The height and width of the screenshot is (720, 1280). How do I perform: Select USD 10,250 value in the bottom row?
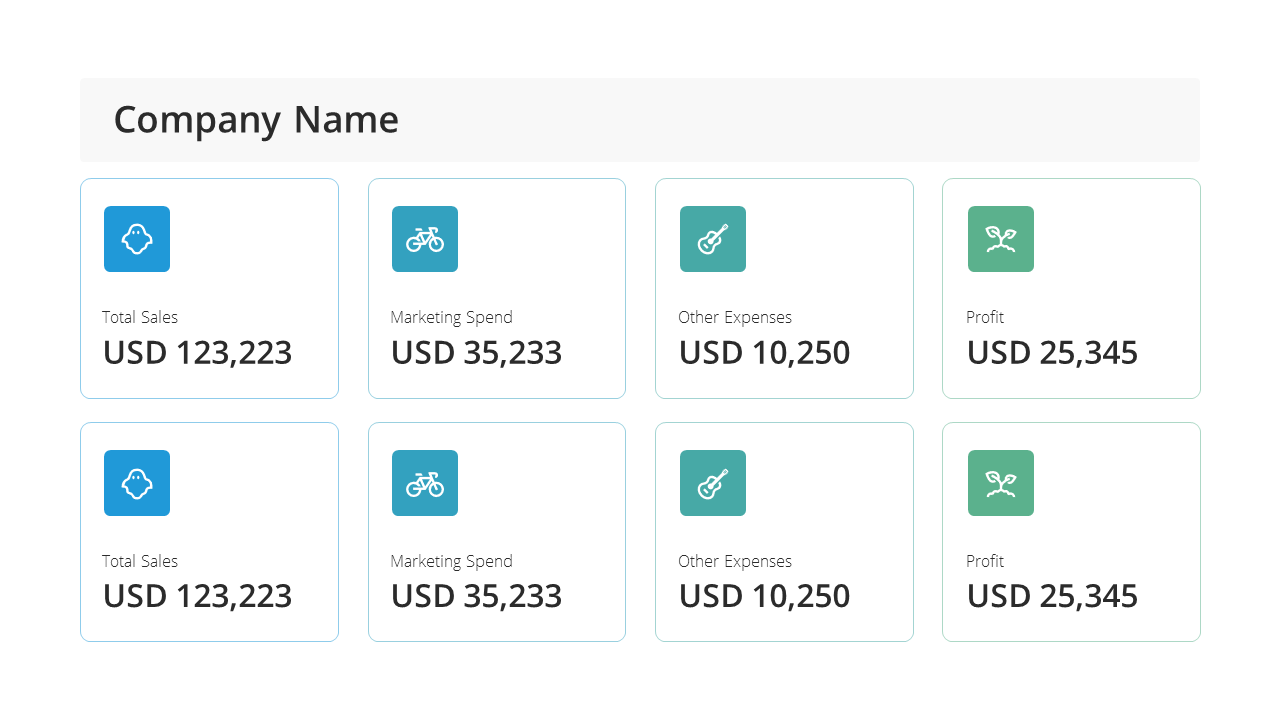click(764, 597)
